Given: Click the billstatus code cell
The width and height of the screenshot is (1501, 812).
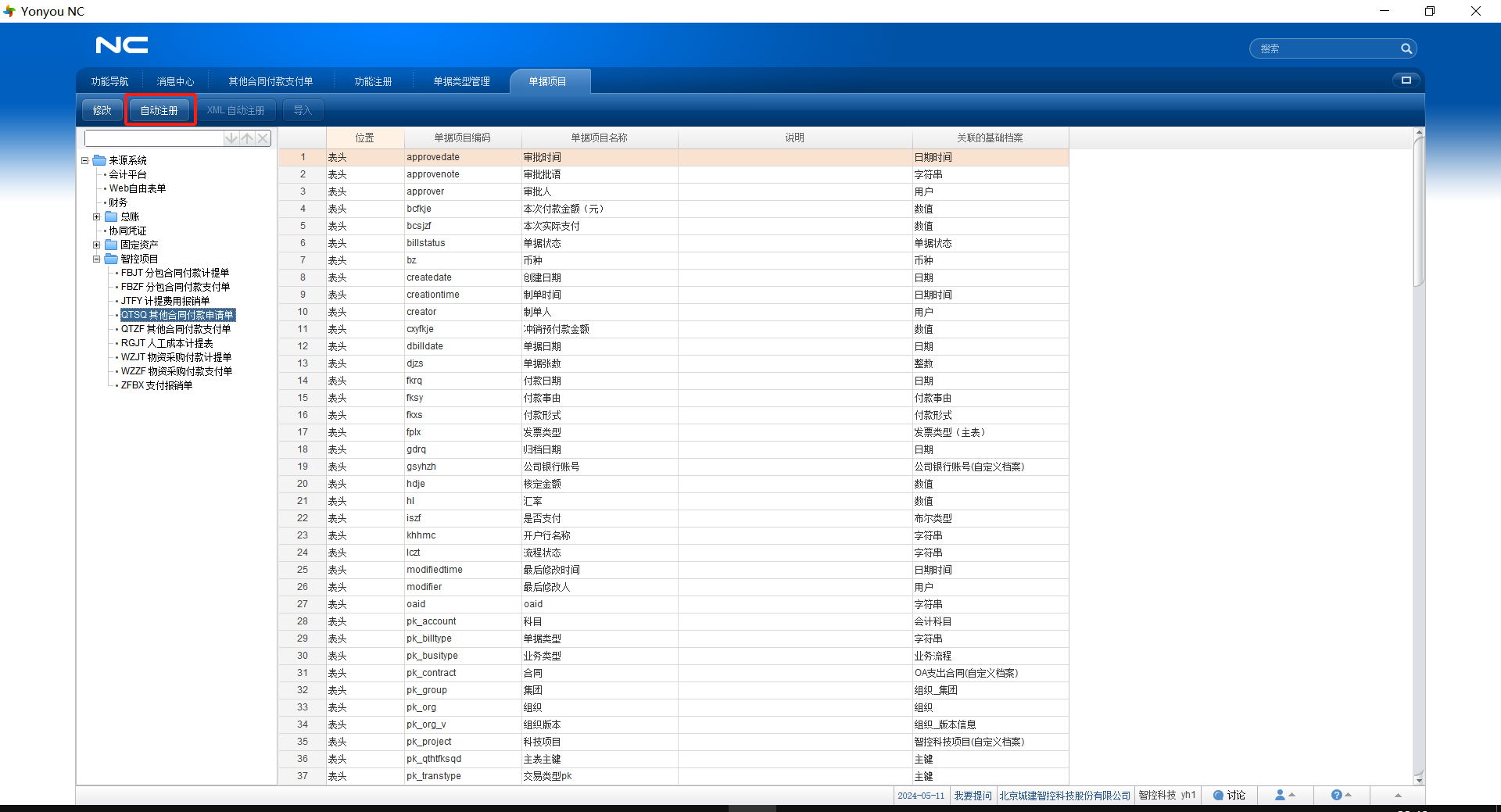Looking at the screenshot, I should point(463,243).
